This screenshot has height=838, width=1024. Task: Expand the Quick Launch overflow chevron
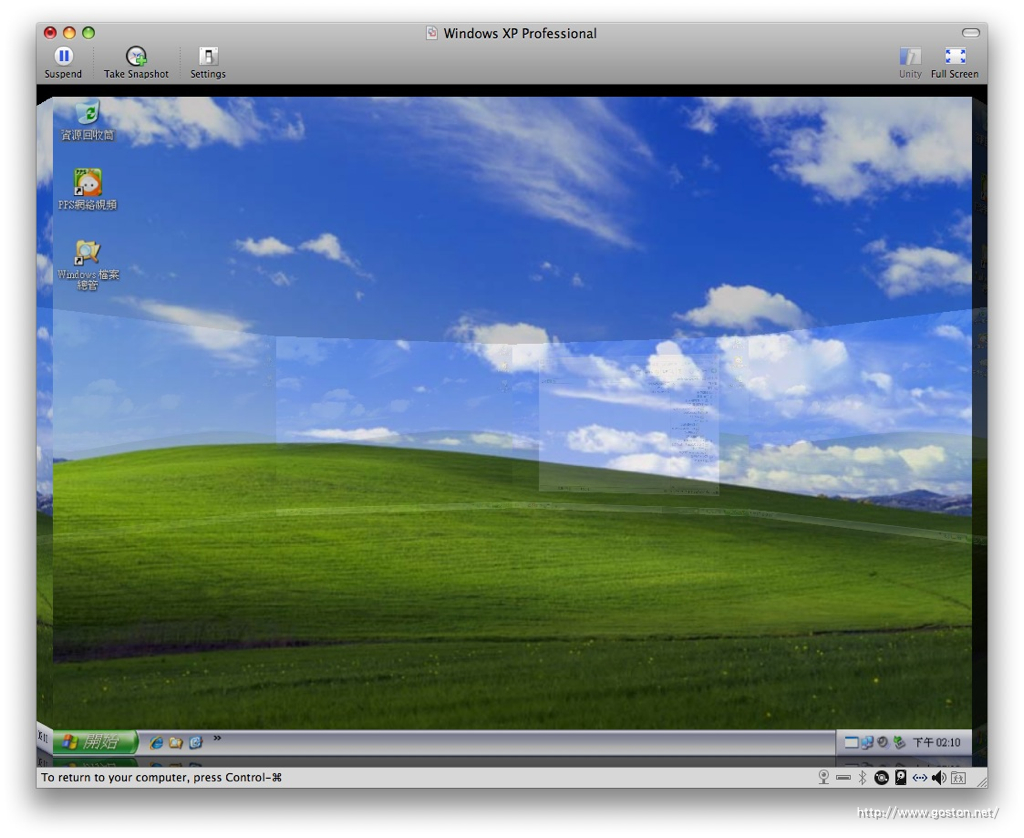point(217,738)
